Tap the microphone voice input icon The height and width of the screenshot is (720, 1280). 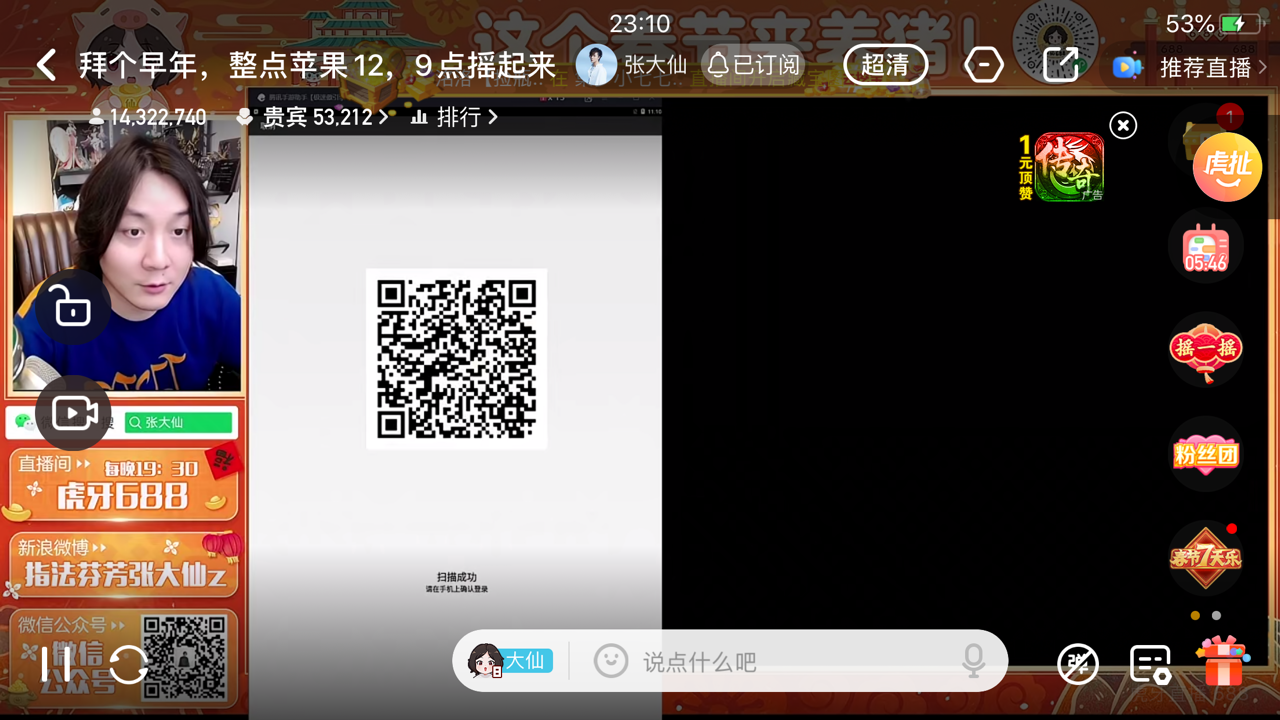point(973,661)
